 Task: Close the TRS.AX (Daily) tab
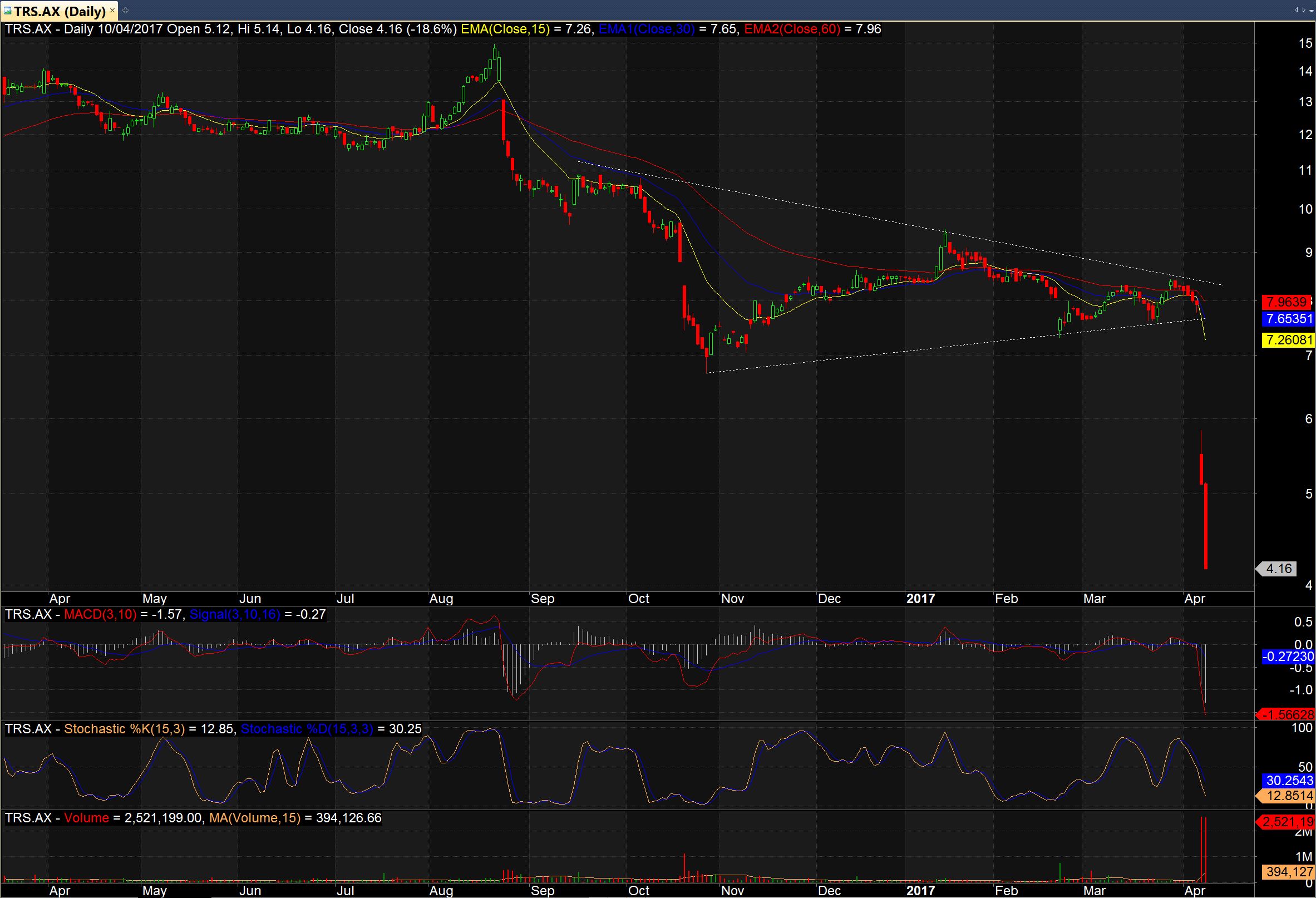pos(113,11)
